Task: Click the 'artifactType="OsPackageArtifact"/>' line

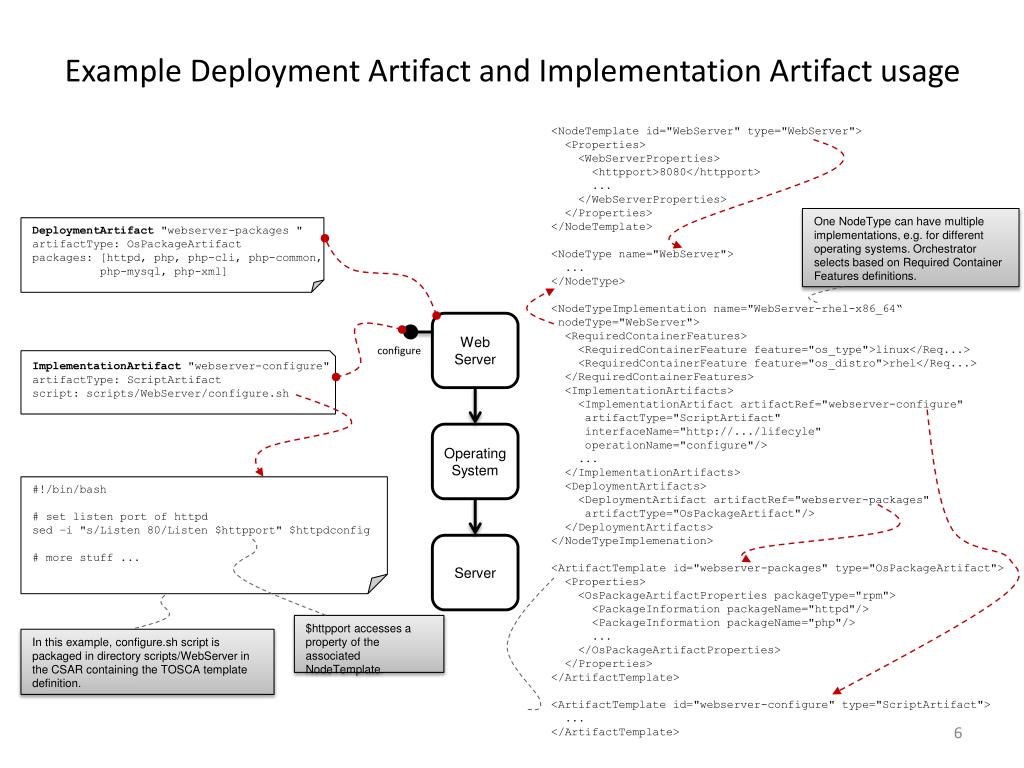Action: click(699, 514)
